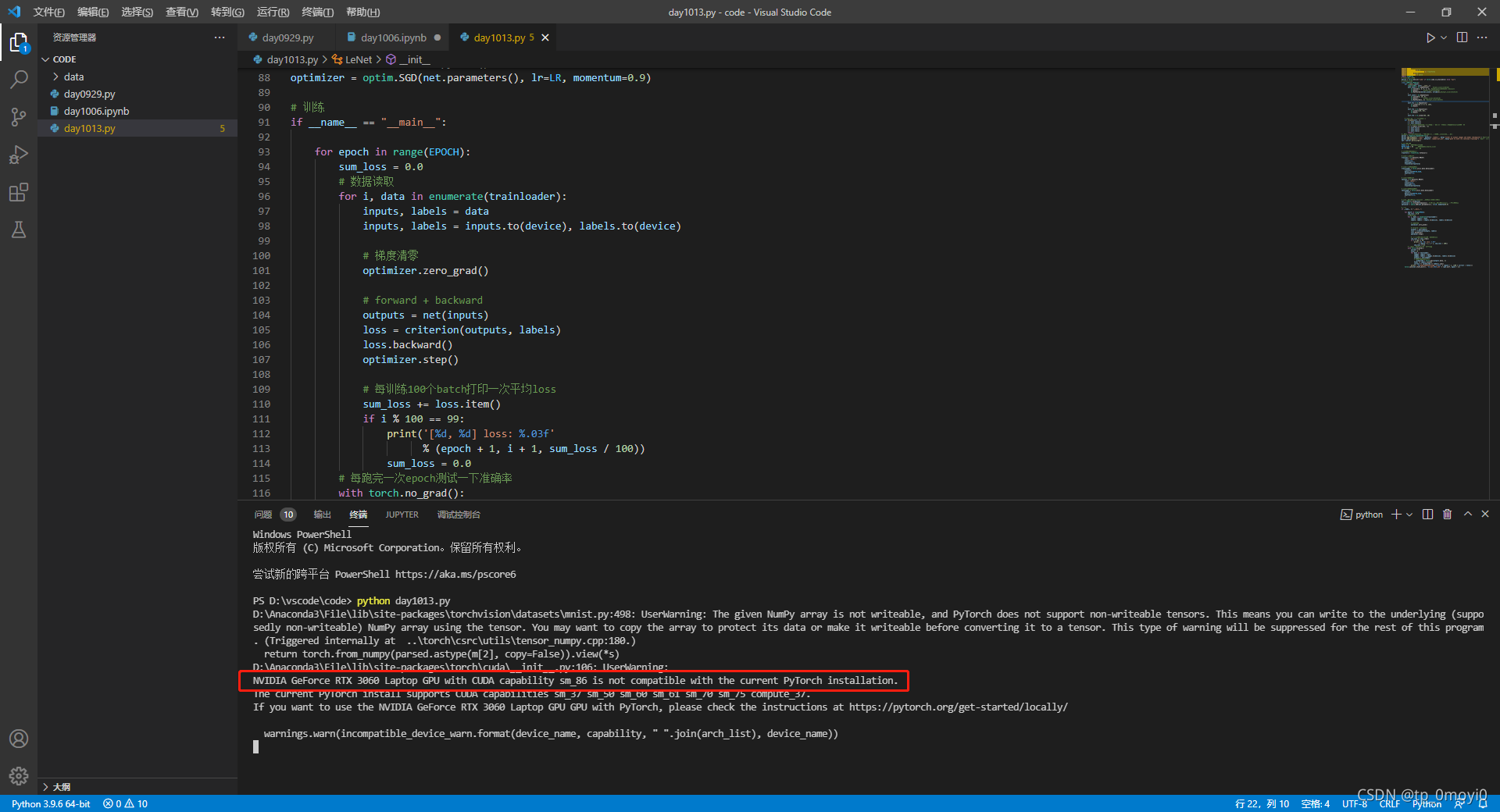Open the Run and Debug view icon

coord(19,155)
